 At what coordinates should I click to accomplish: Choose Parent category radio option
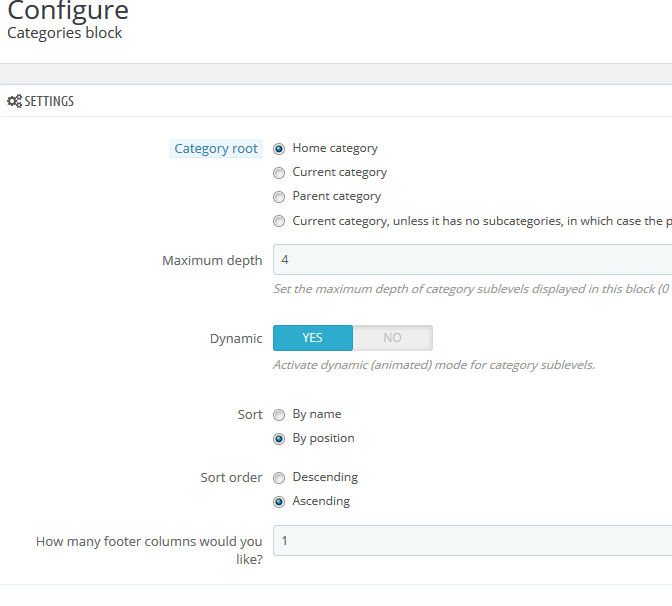point(279,197)
